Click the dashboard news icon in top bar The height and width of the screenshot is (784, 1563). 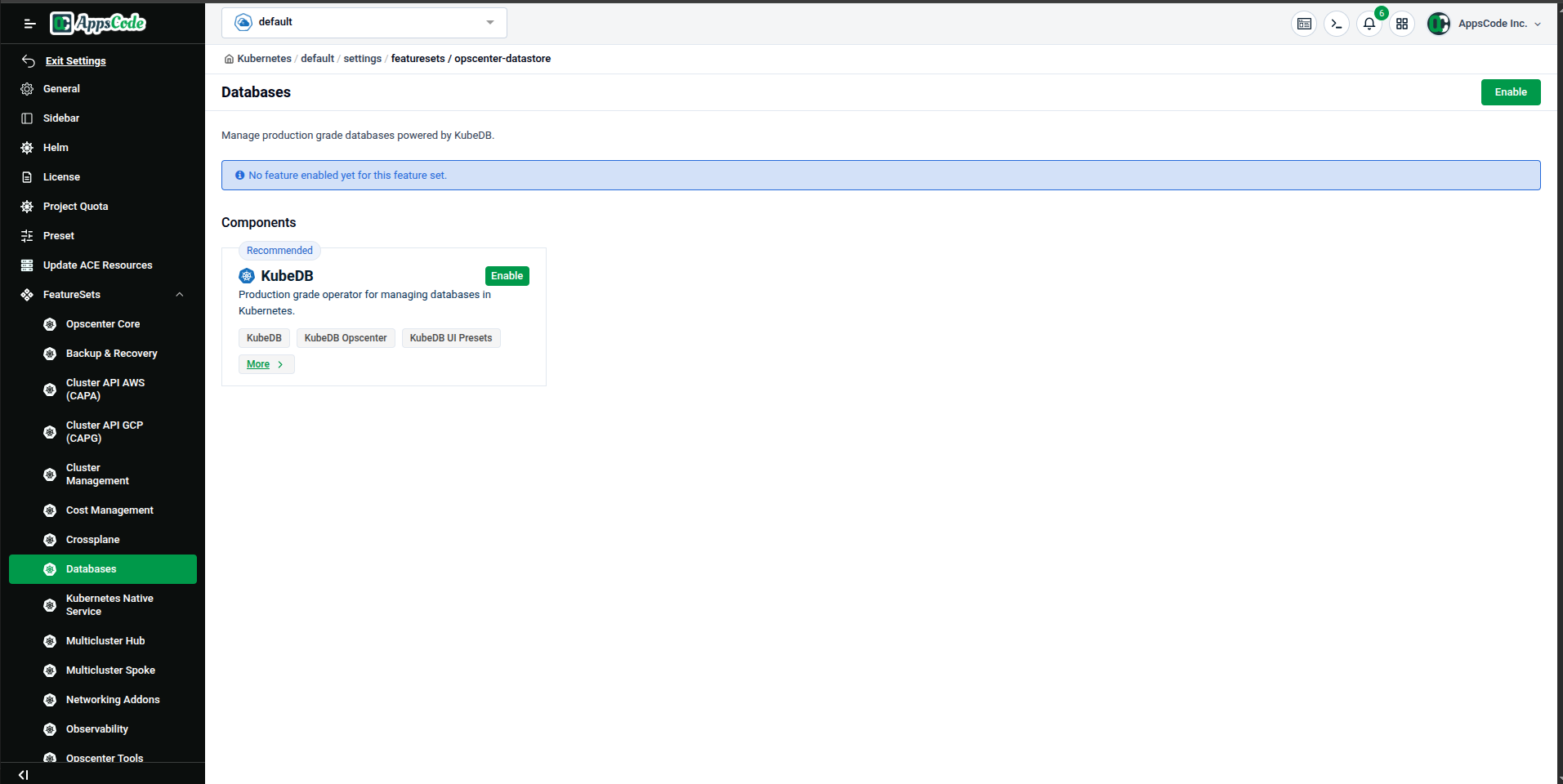[1304, 24]
